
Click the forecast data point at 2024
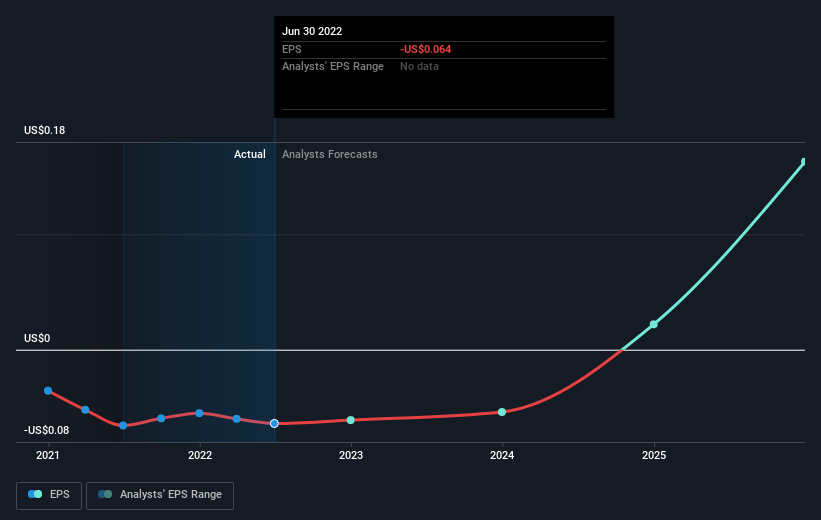click(x=502, y=412)
